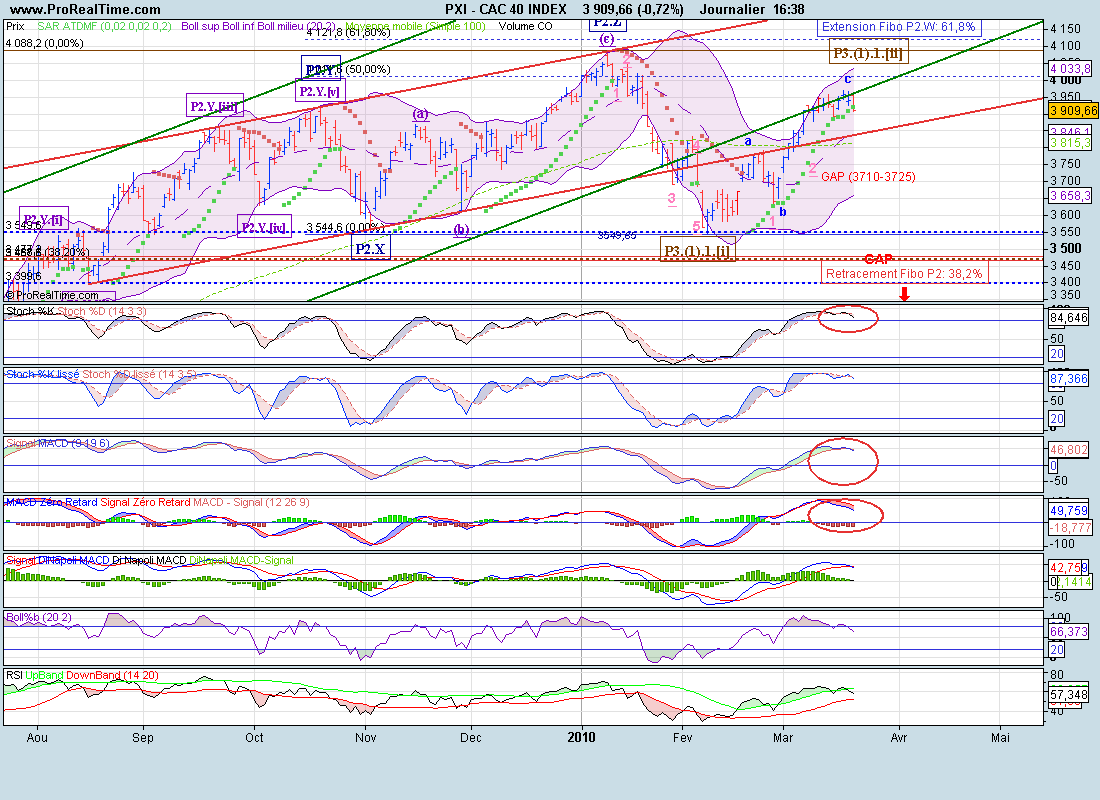Select the P2.X wave label box
This screenshot has height=800, width=1100.
click(370, 248)
